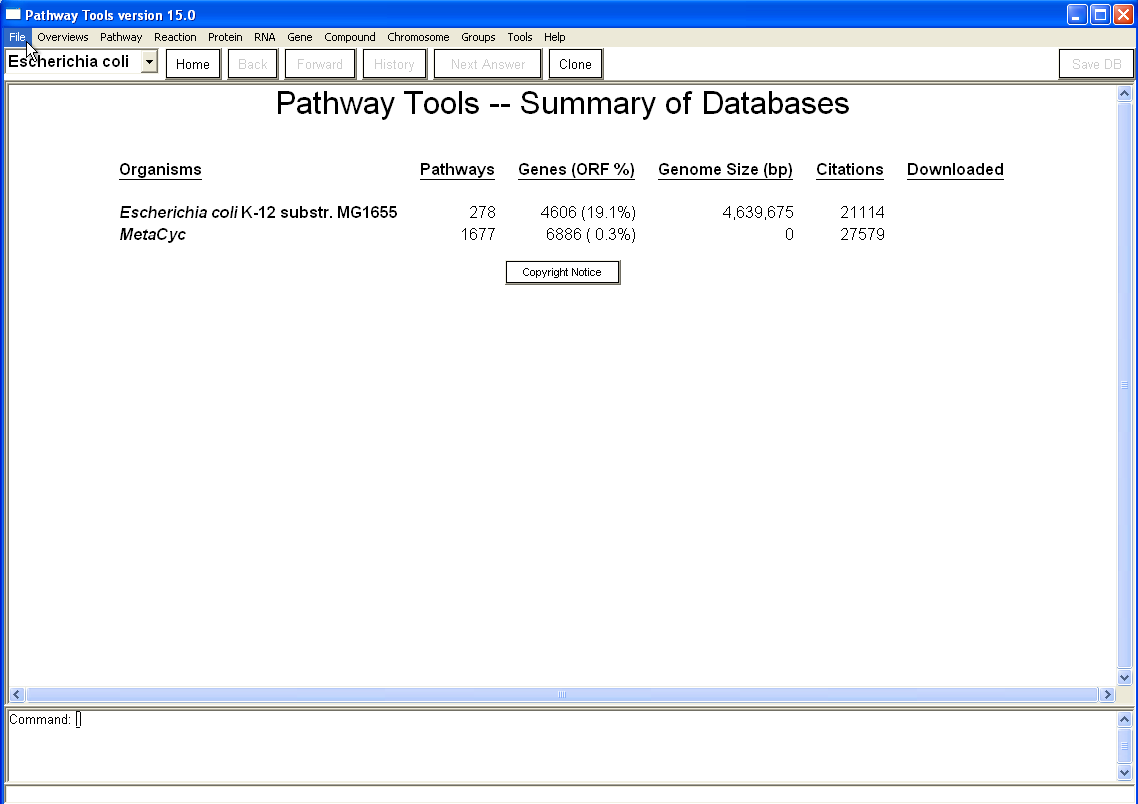Click command pane scroll down arrow
Image resolution: width=1138 pixels, height=804 pixels.
pos(1124,772)
